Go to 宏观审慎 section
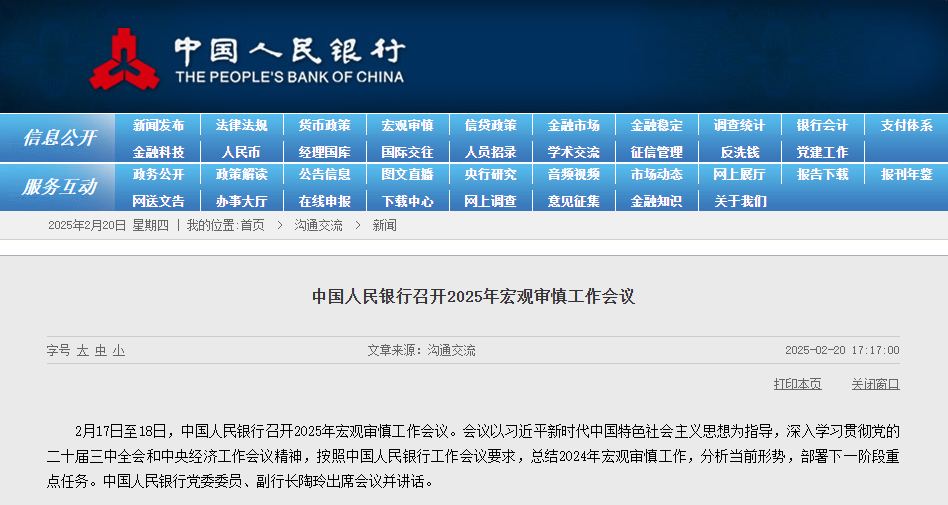 tap(407, 125)
